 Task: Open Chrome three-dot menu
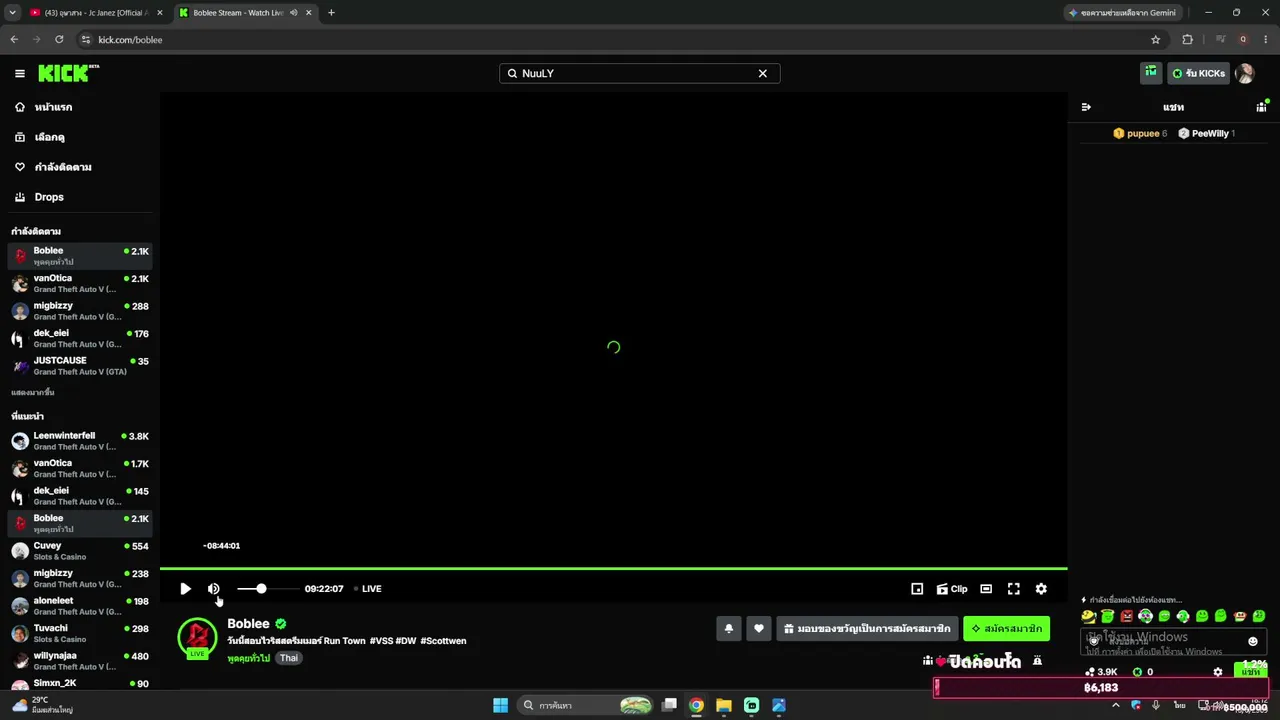[1265, 40]
